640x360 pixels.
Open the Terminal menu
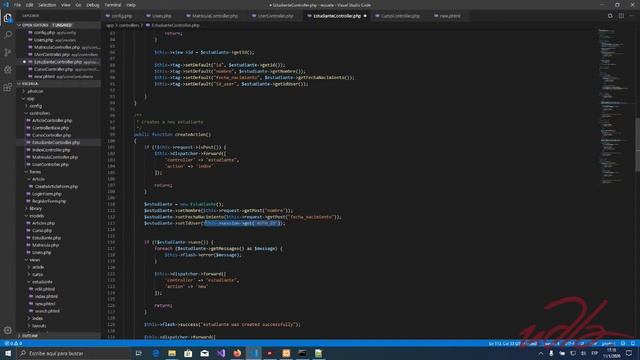tap(113, 5)
